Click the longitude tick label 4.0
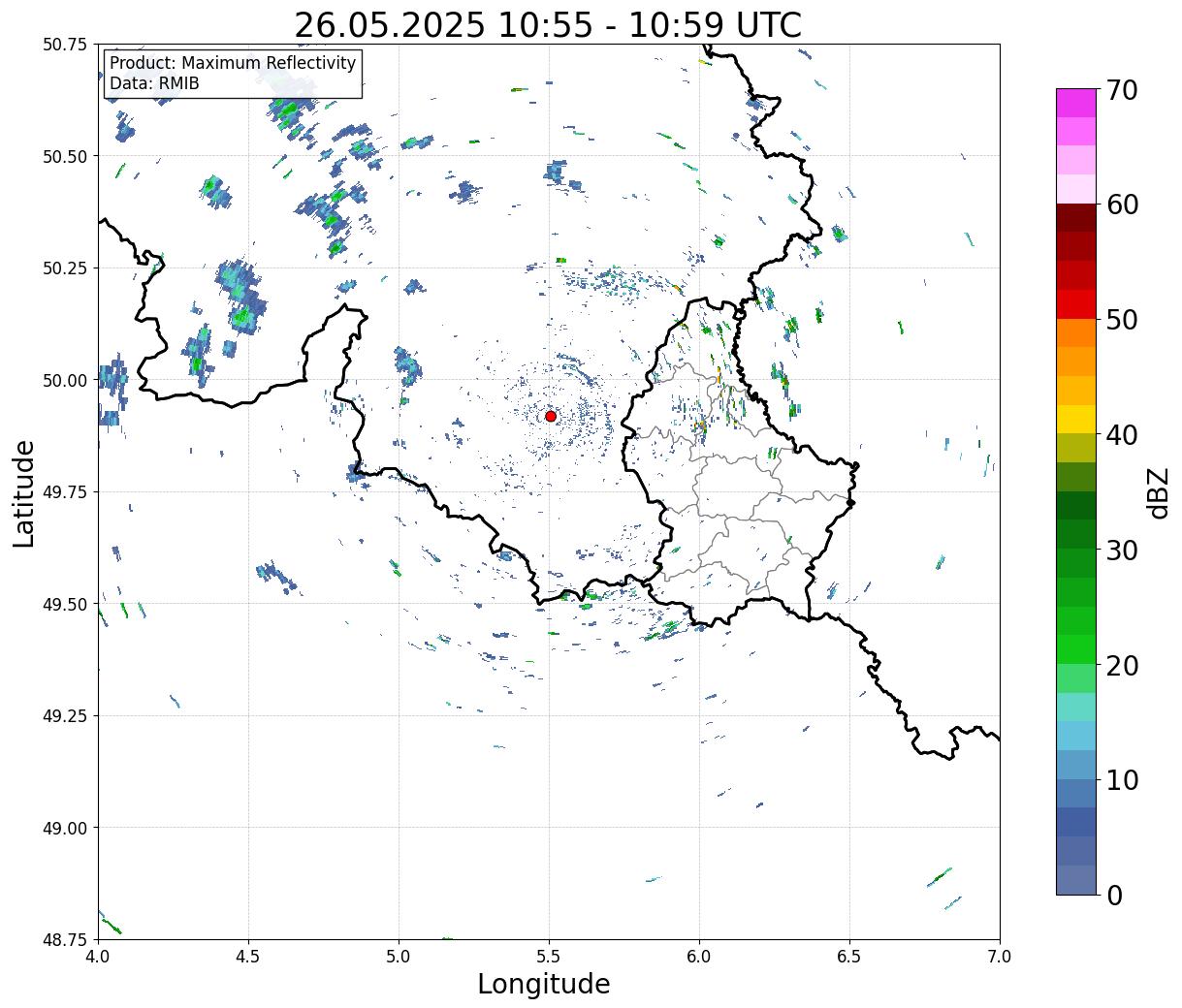 point(97,957)
